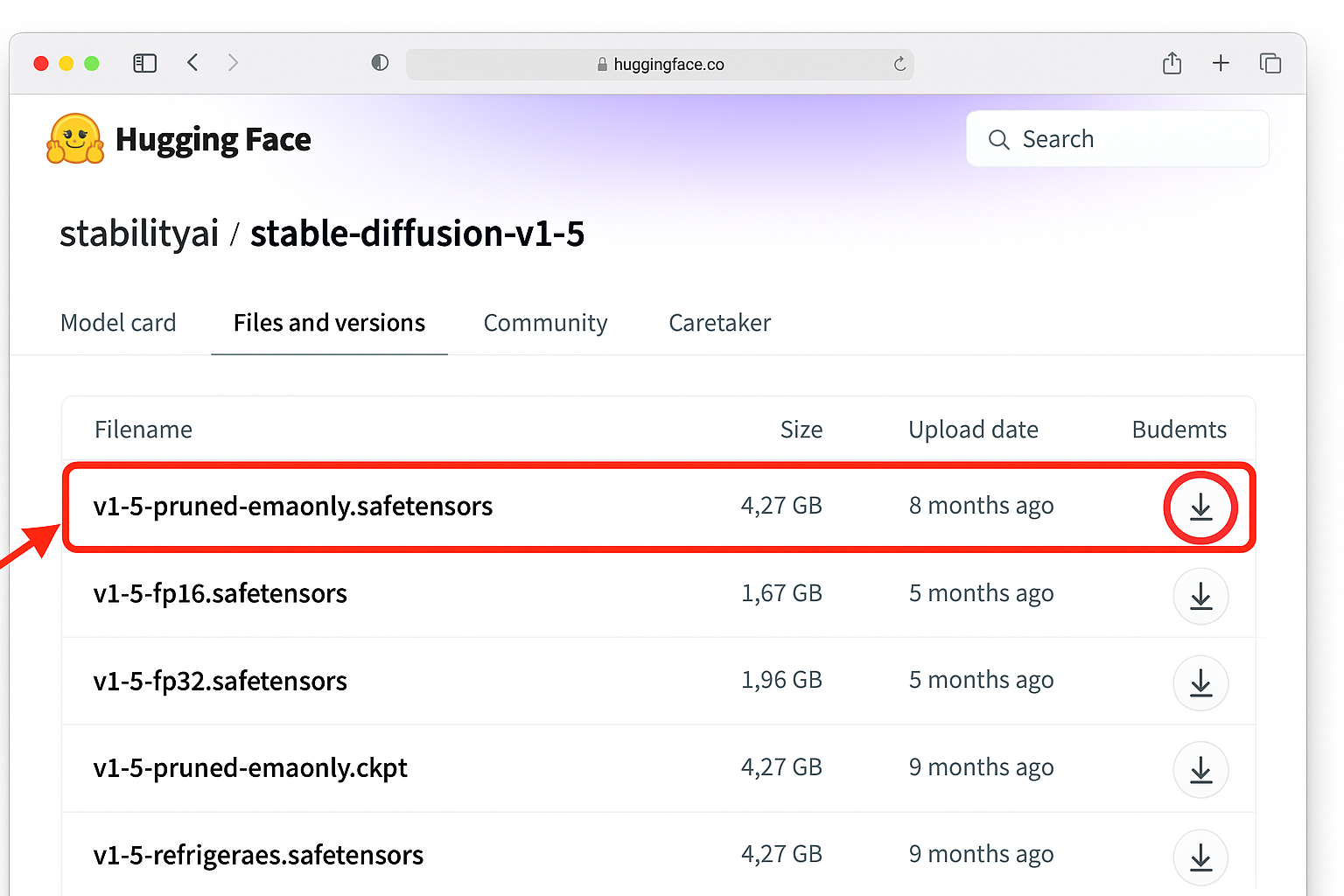Toggle the Safari sidebar icon
Image resolution: width=1344 pixels, height=896 pixels.
pos(144,63)
